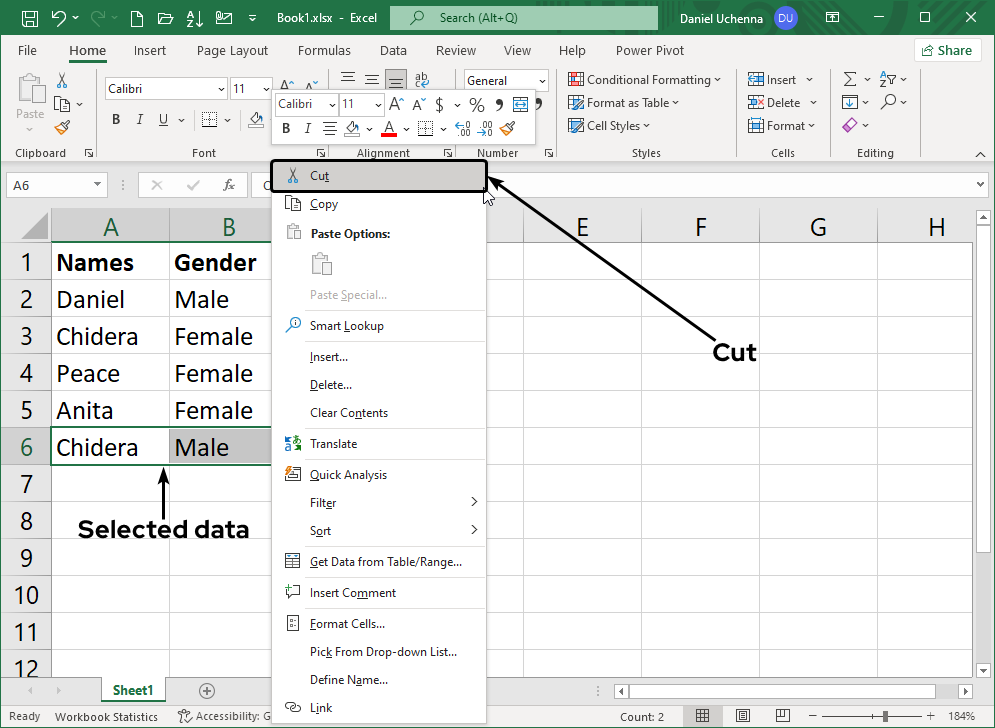Image resolution: width=995 pixels, height=728 pixels.
Task: Open the Formulas ribbon tab
Action: (324, 50)
